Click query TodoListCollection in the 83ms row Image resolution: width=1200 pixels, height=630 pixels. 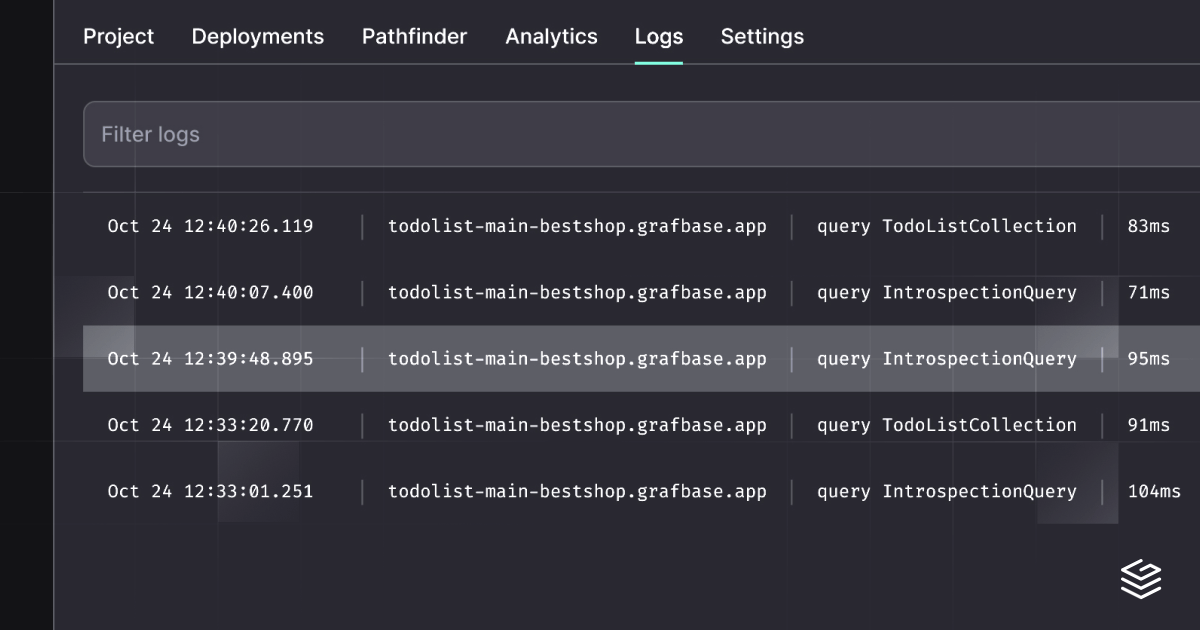click(x=947, y=226)
